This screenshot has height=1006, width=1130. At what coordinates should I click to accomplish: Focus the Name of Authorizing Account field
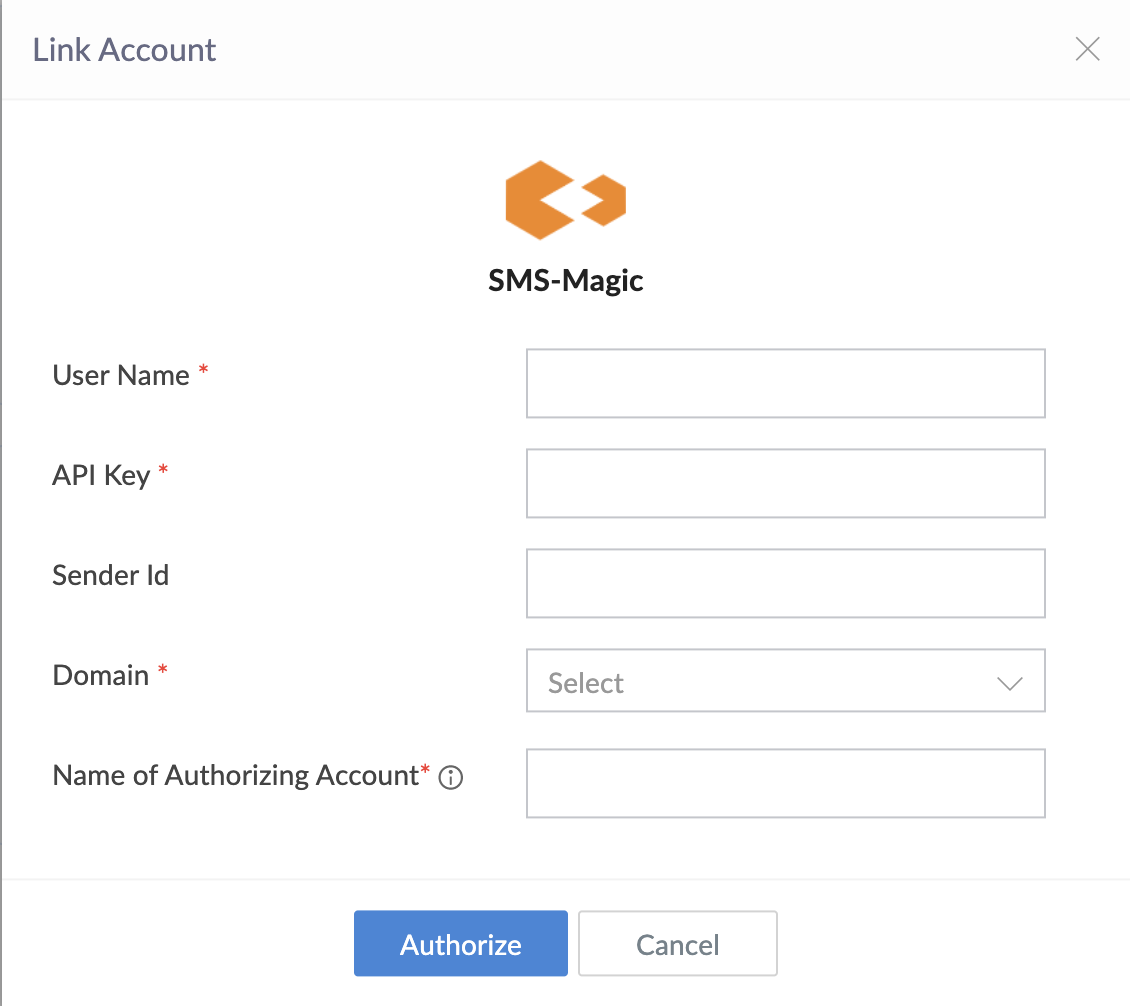[785, 783]
